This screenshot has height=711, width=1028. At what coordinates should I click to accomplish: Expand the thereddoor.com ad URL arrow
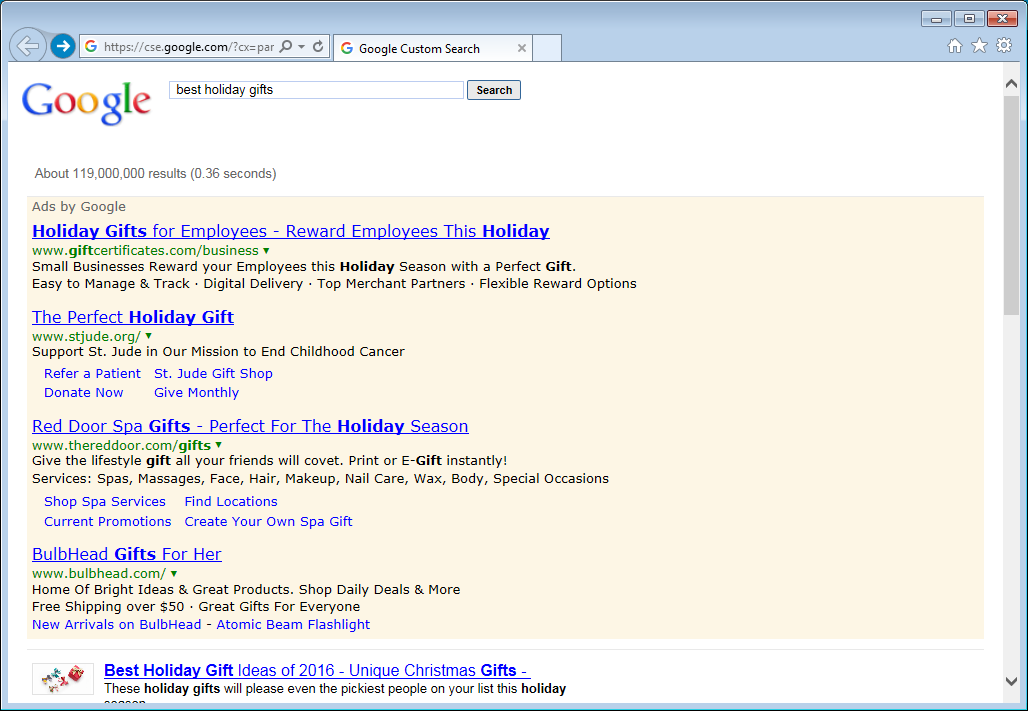218,445
